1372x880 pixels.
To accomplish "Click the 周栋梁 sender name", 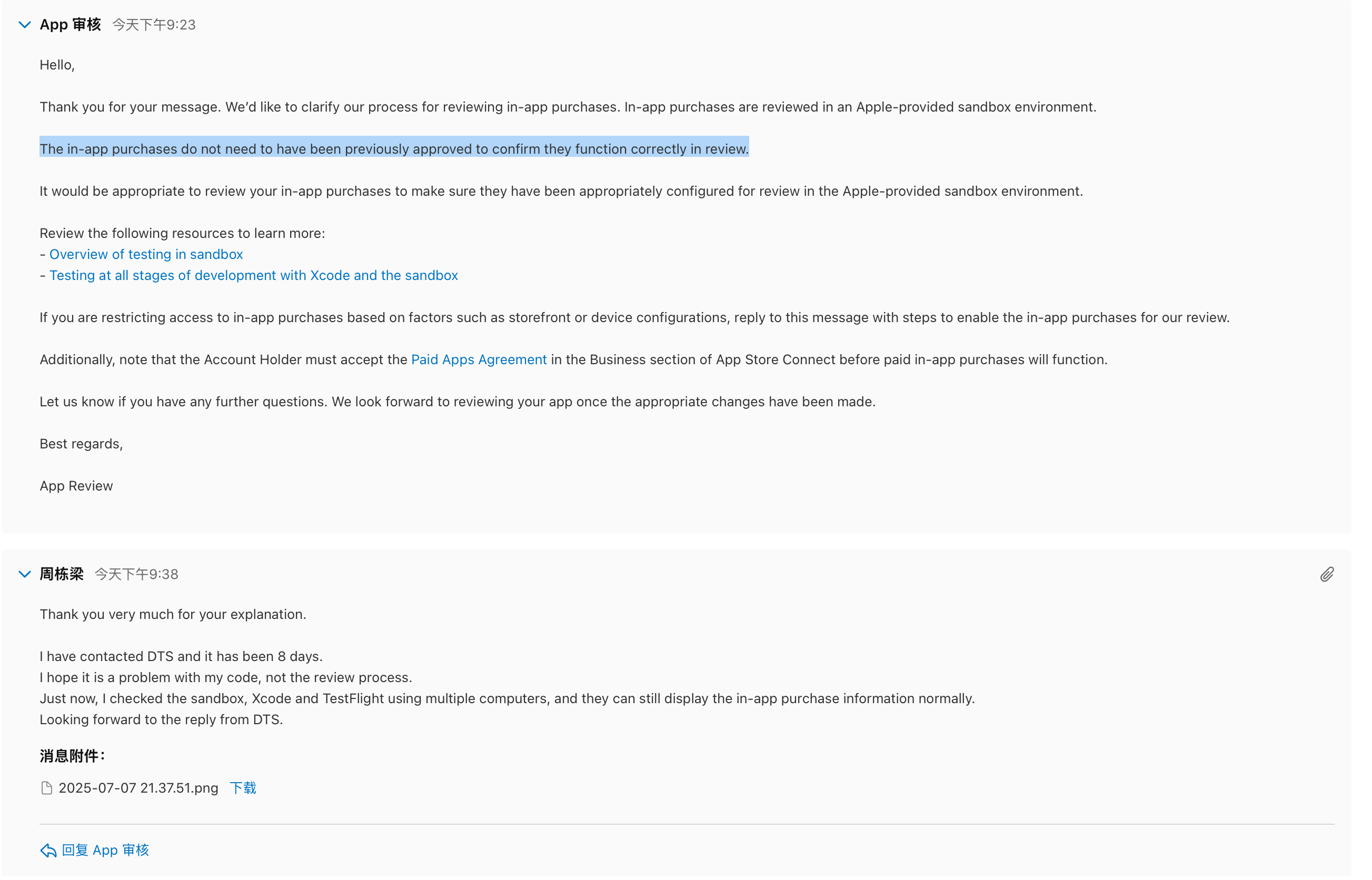I will click(62, 574).
